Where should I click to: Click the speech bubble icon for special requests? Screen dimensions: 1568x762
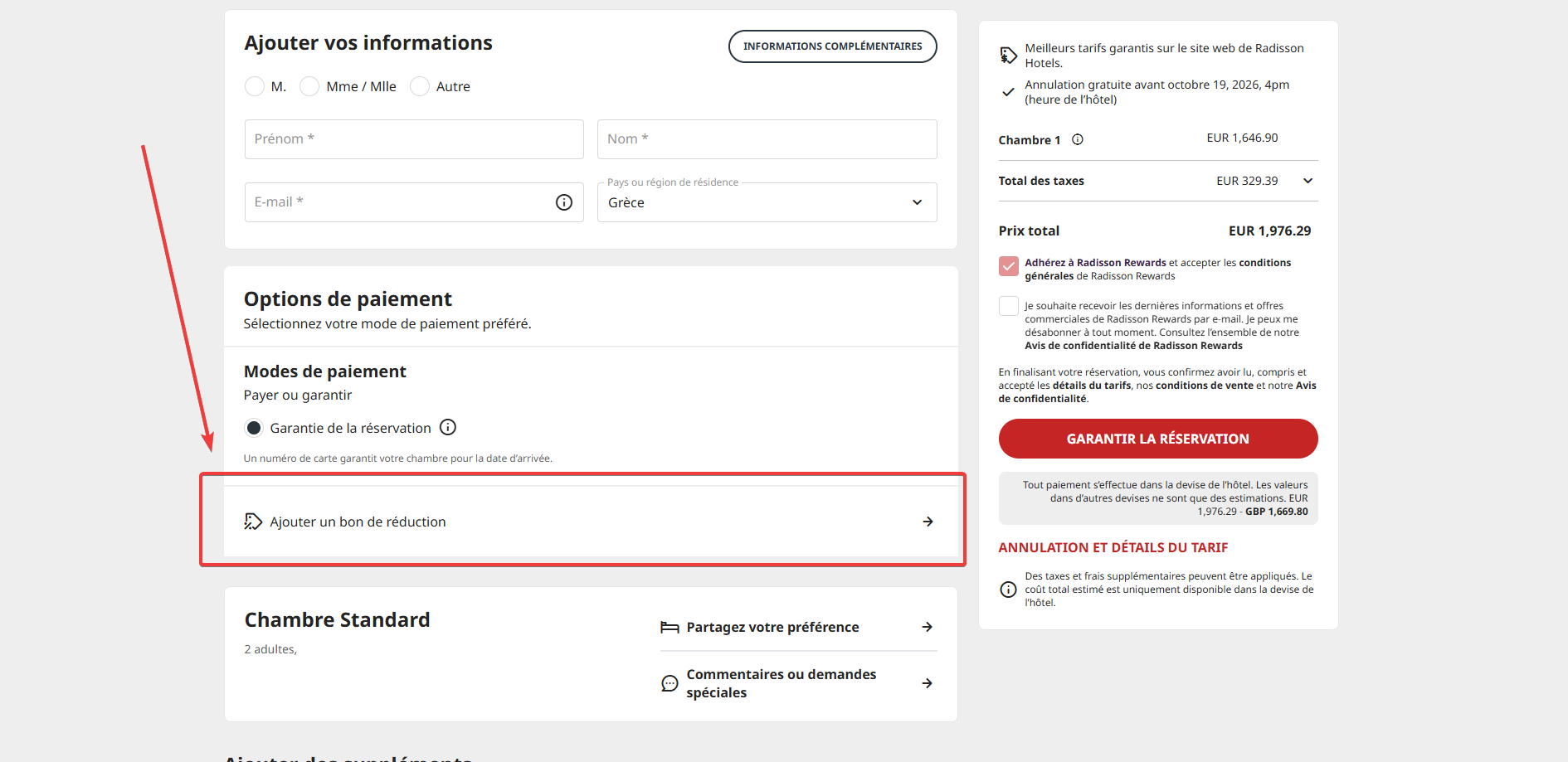click(670, 683)
